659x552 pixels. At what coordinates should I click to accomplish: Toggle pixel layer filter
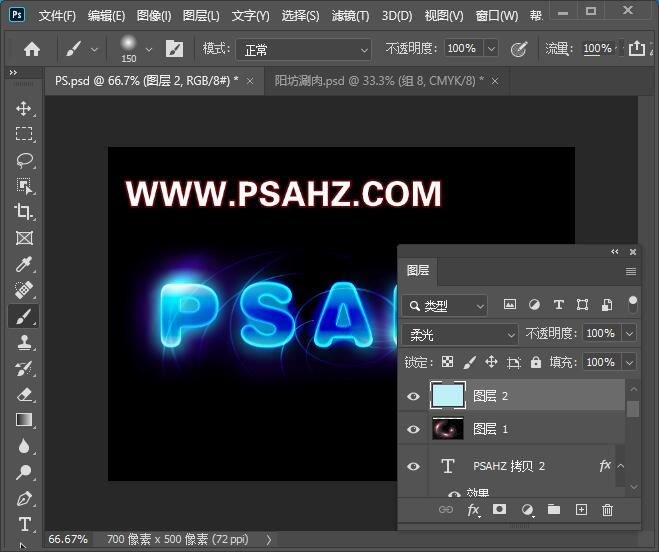510,304
